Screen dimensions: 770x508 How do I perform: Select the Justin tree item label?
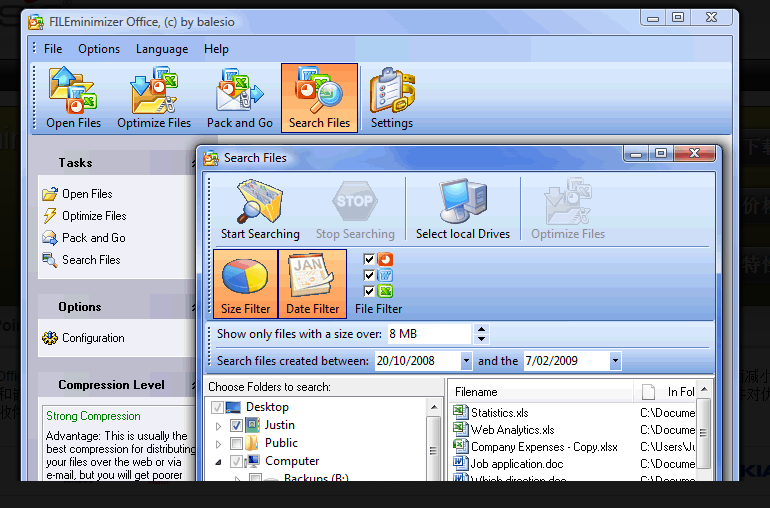click(279, 425)
